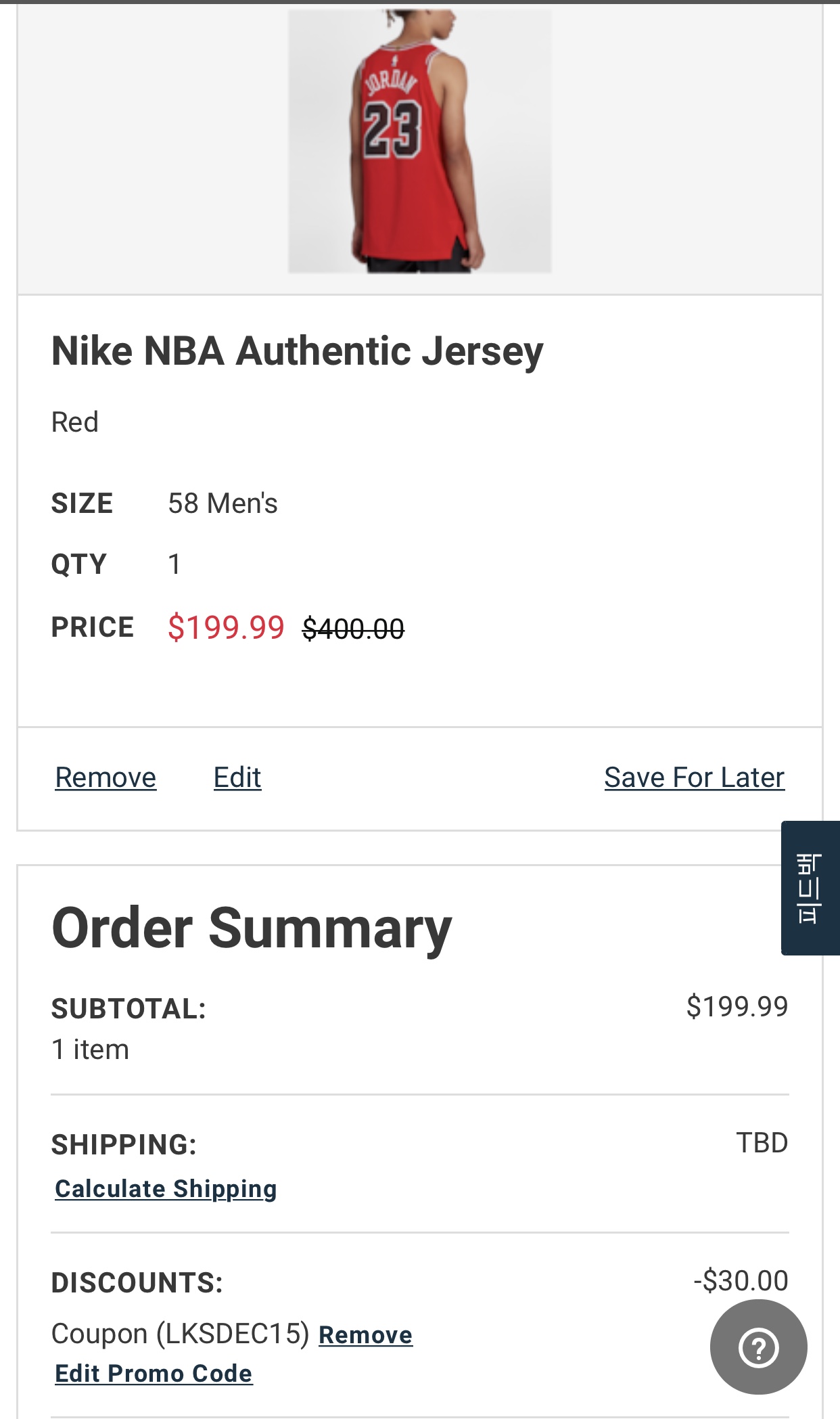
Task: Remove the jersey from the cart
Action: click(x=106, y=778)
